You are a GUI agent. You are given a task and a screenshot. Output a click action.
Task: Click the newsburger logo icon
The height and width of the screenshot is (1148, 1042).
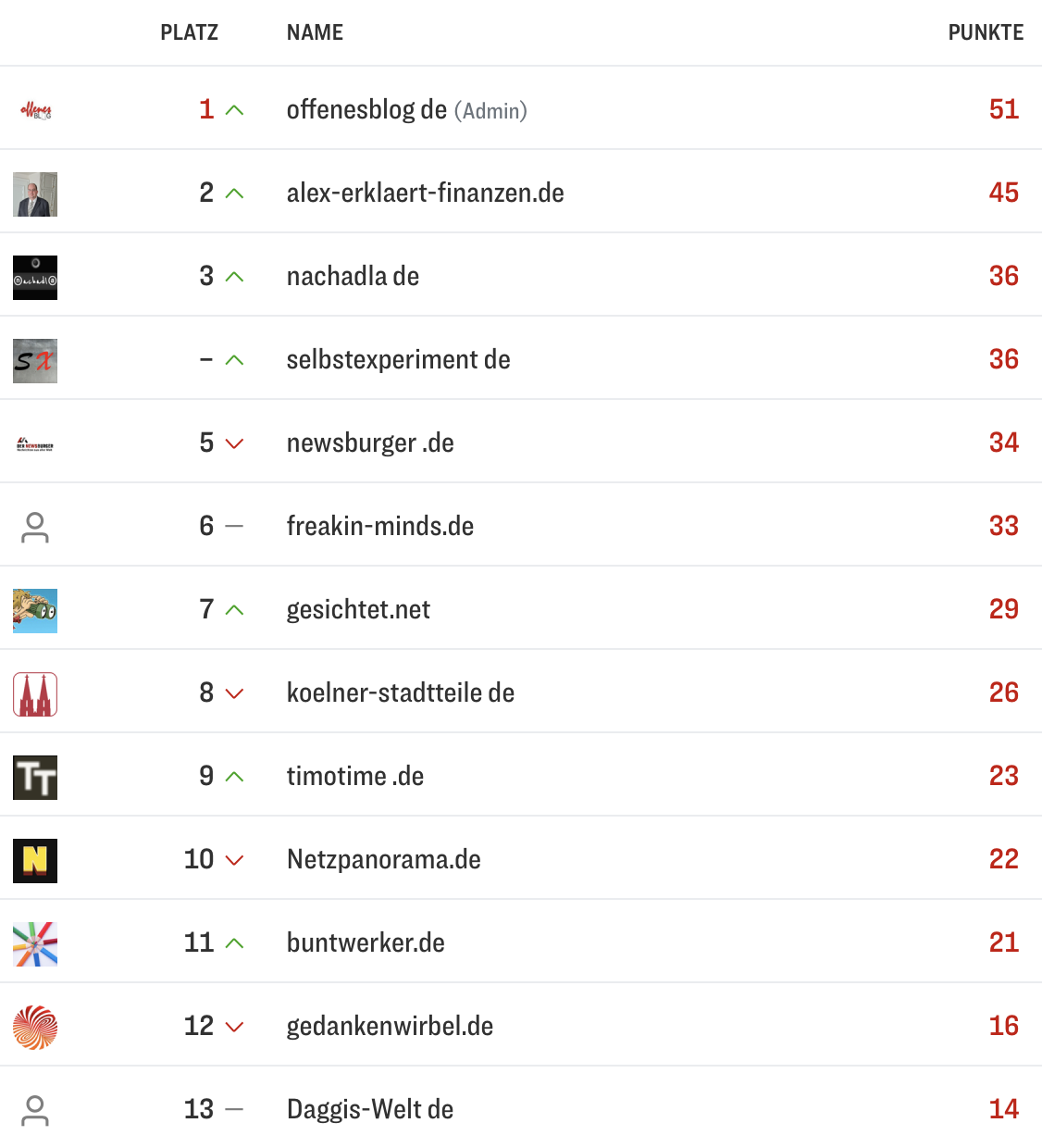(x=35, y=445)
